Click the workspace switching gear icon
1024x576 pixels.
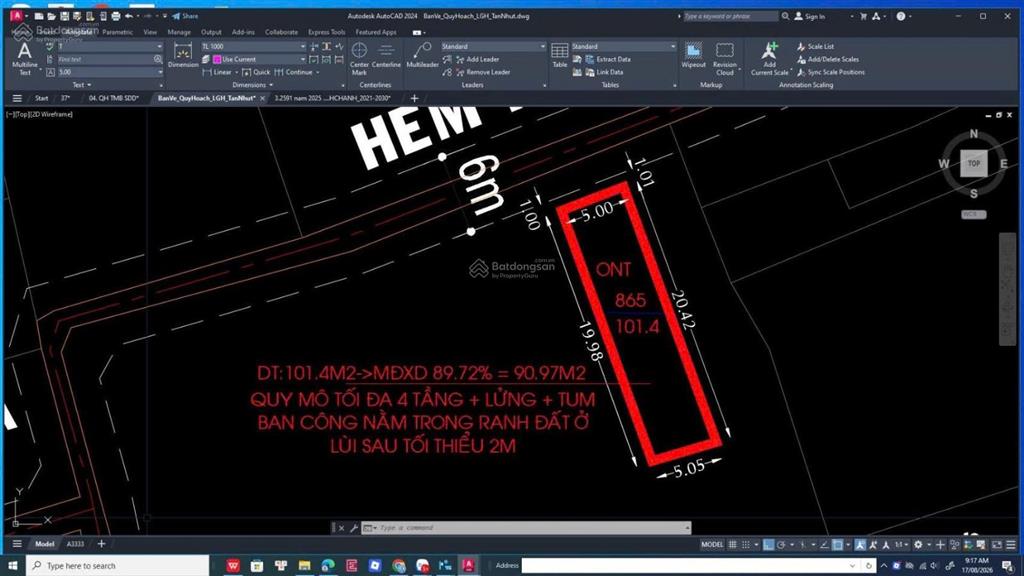[x=918, y=544]
